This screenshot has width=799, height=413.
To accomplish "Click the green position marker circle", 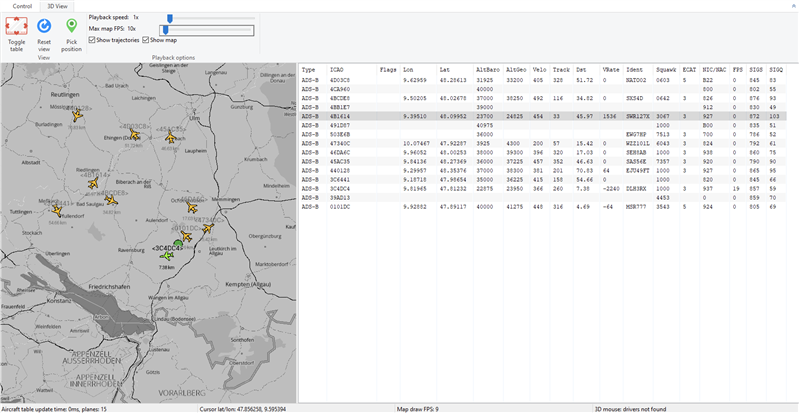I will 178,243.
